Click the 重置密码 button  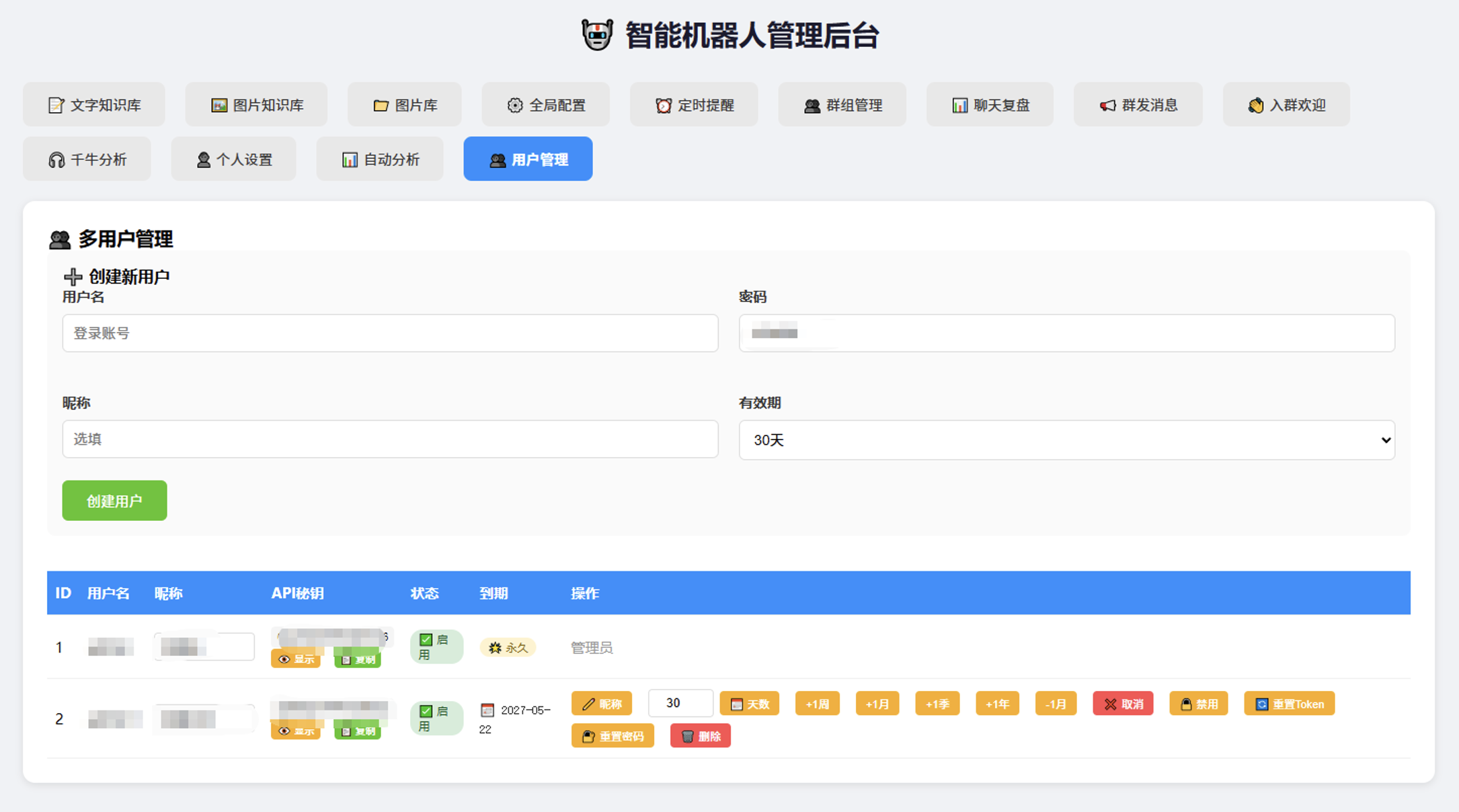613,736
